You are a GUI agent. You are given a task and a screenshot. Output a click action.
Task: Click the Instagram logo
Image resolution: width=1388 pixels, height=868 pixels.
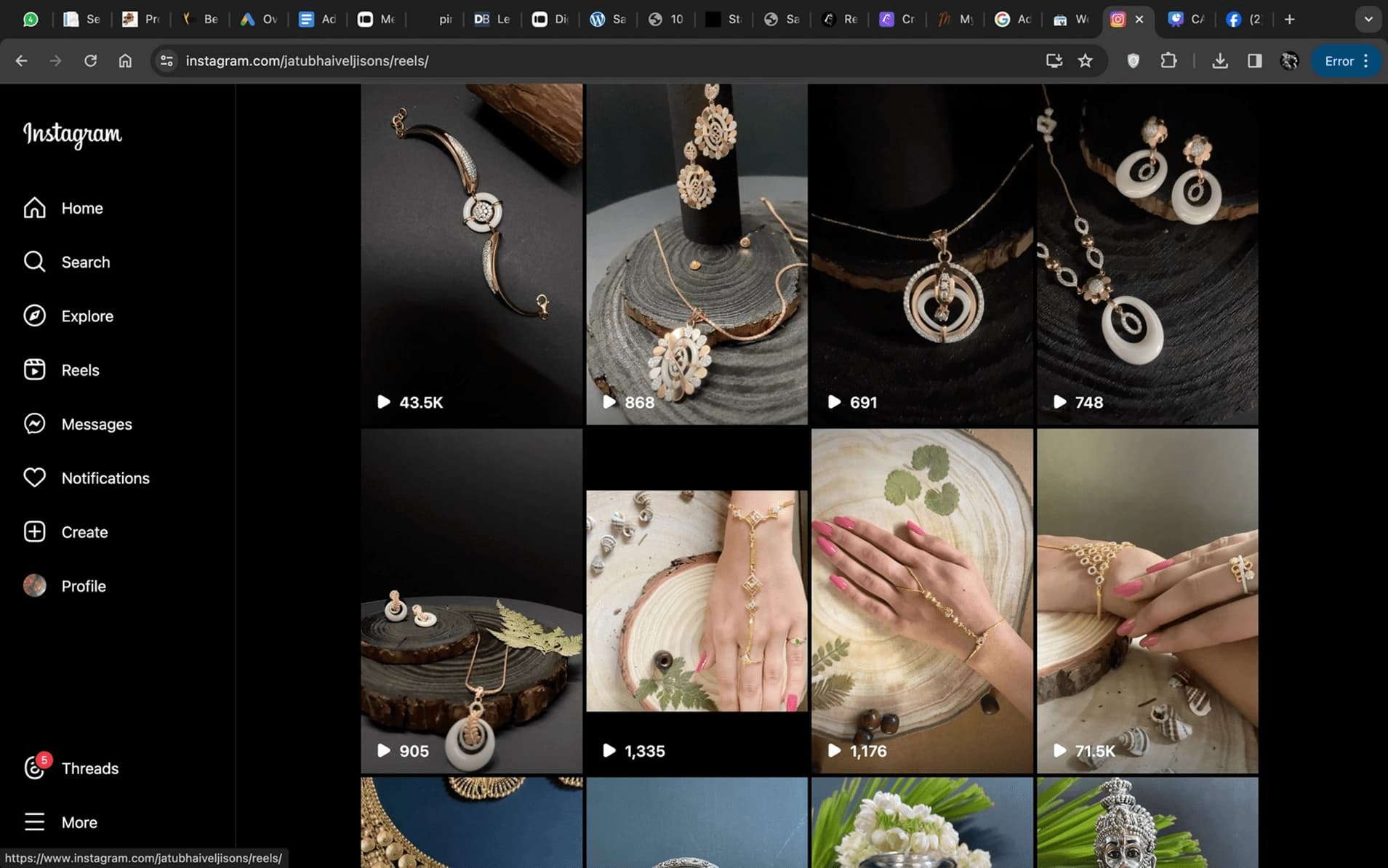73,134
